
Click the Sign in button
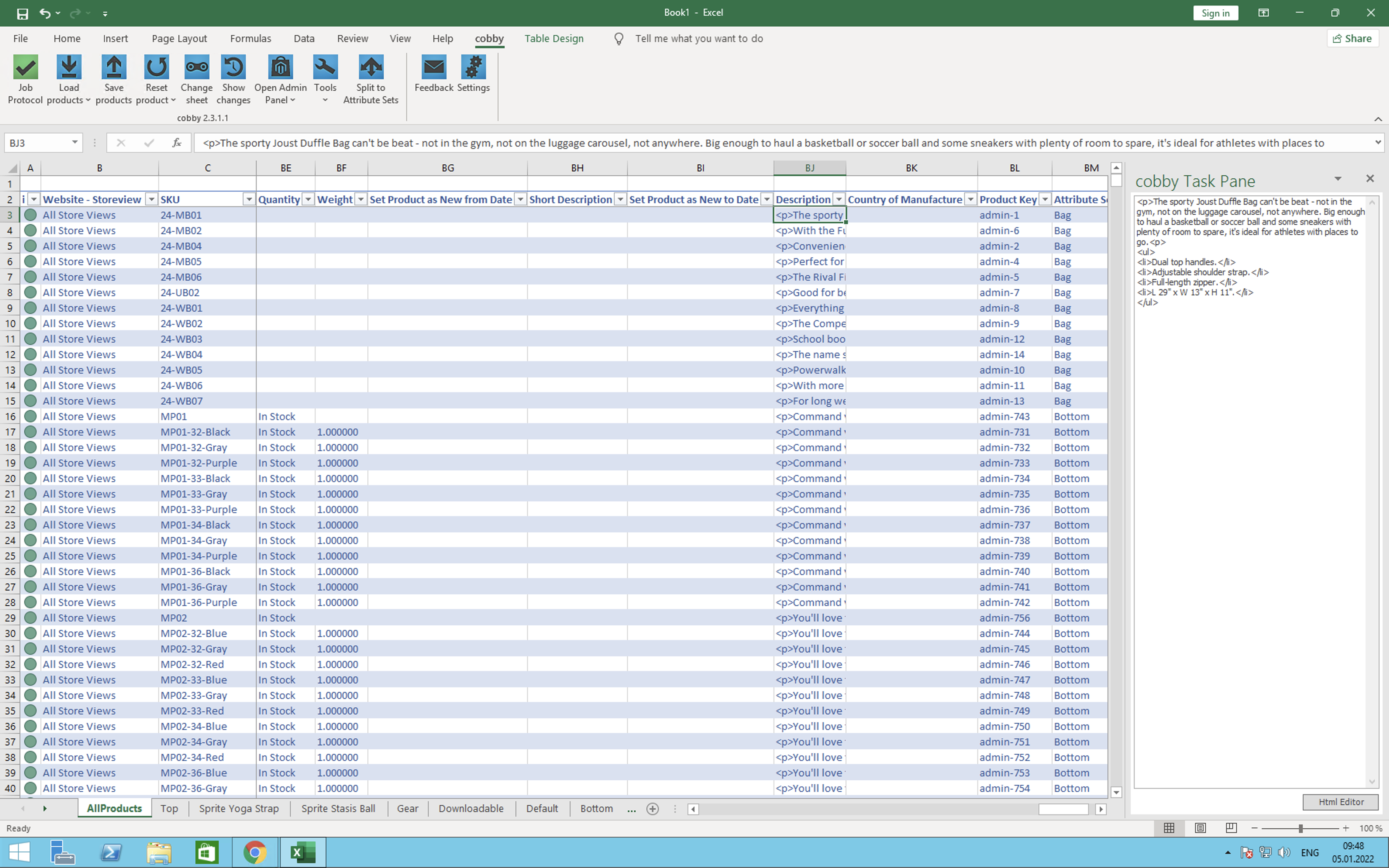click(1215, 13)
